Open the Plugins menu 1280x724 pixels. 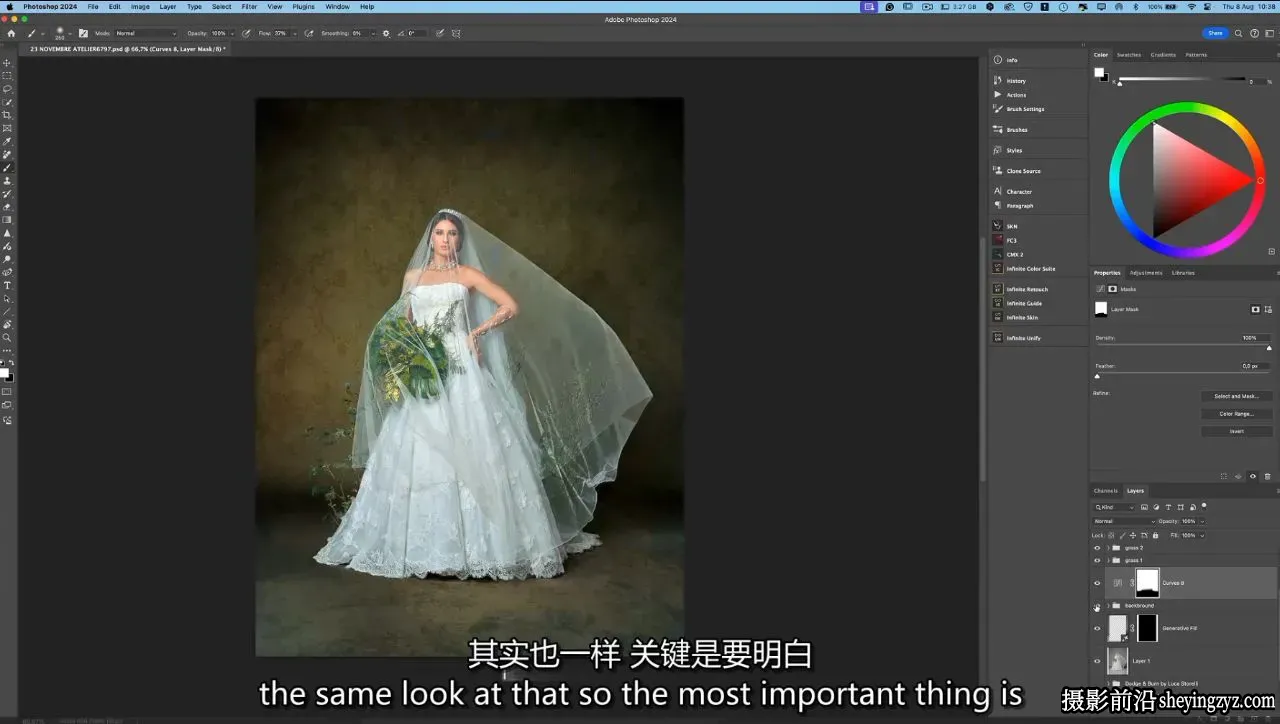303,6
